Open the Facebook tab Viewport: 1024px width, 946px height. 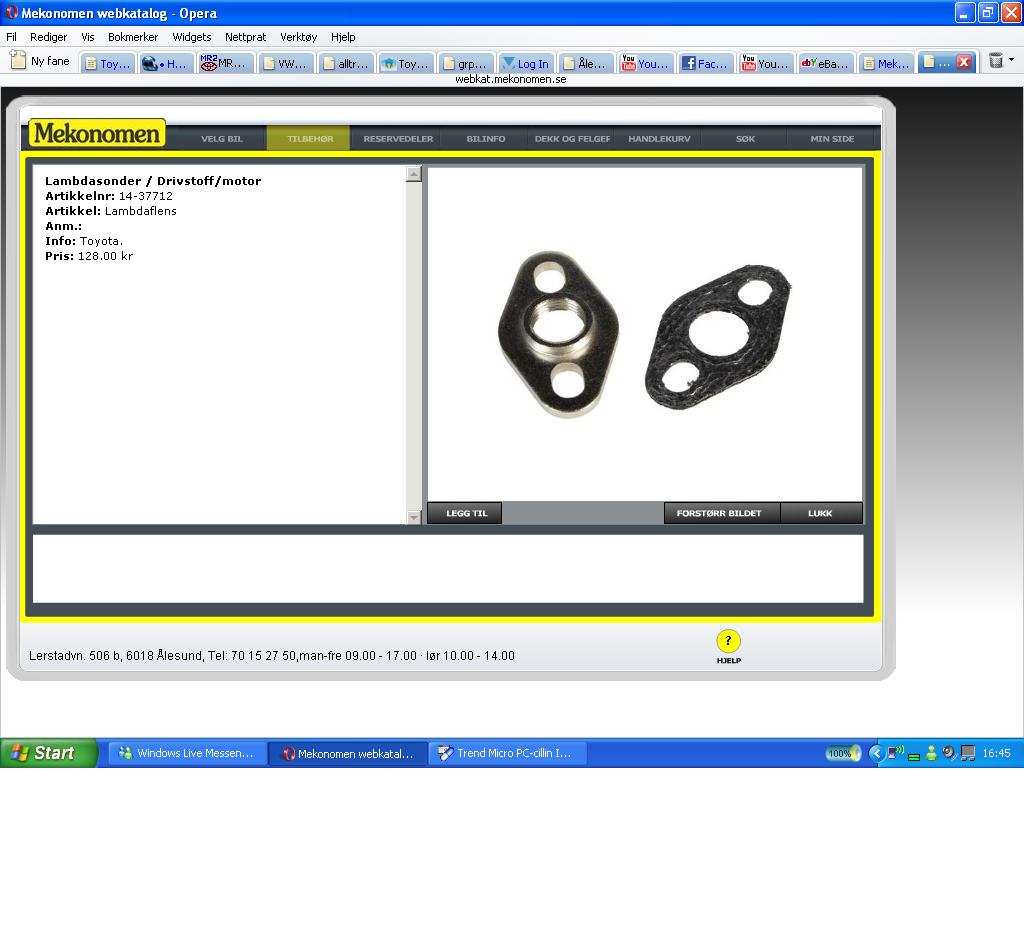[706, 63]
